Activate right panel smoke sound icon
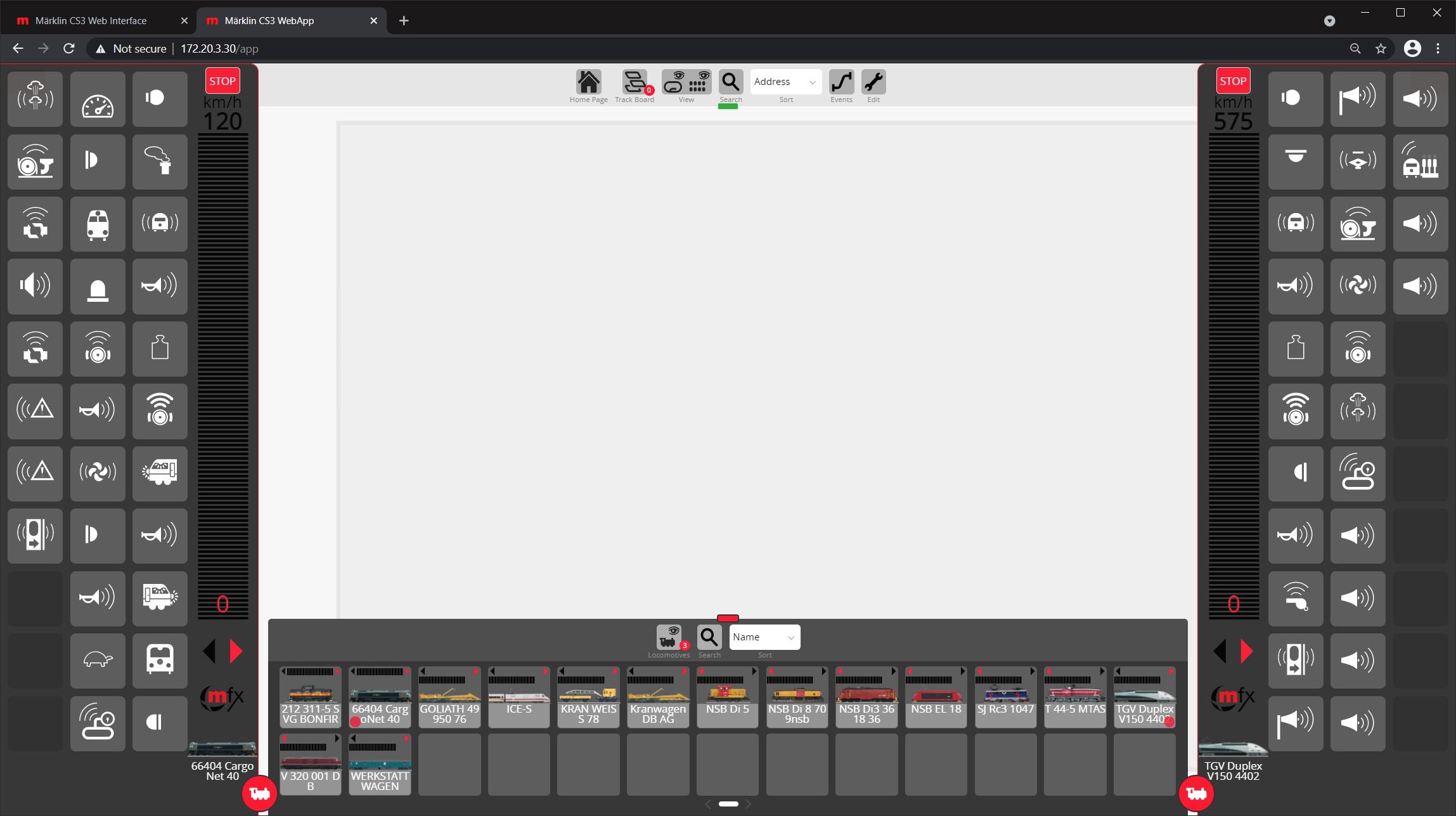The height and width of the screenshot is (816, 1456). [x=1358, y=411]
